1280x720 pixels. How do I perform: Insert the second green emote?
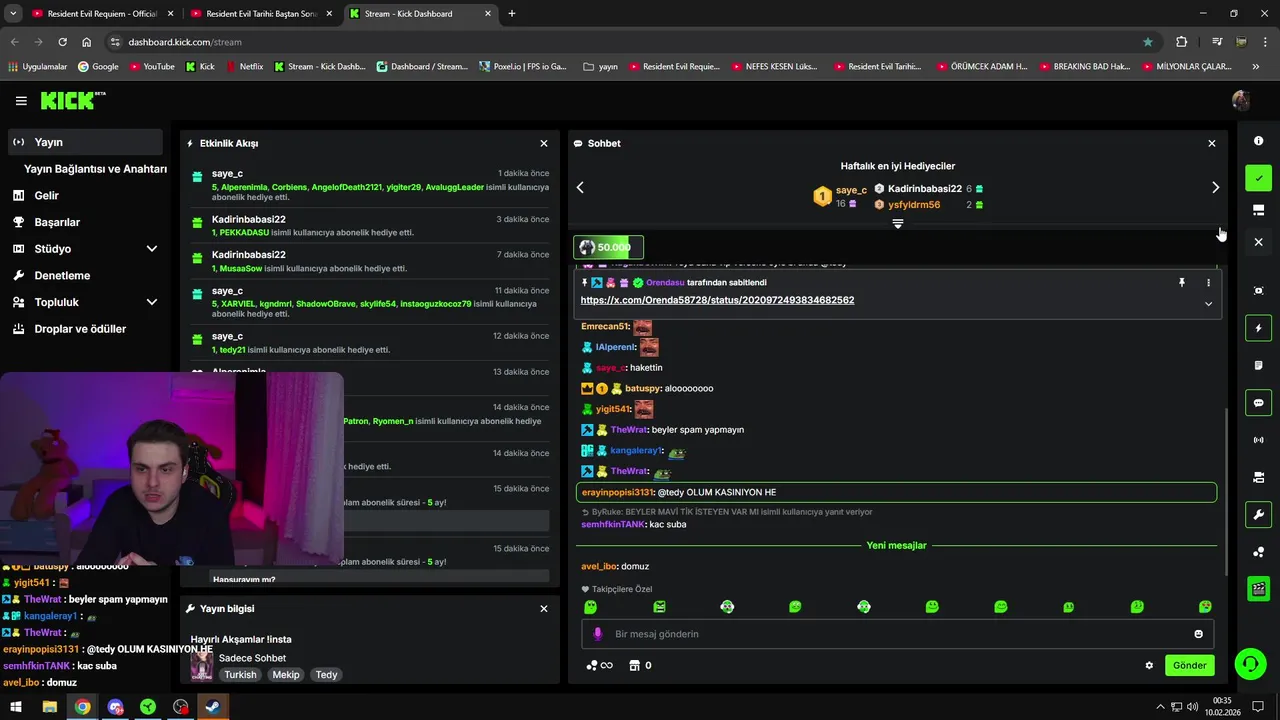click(659, 607)
